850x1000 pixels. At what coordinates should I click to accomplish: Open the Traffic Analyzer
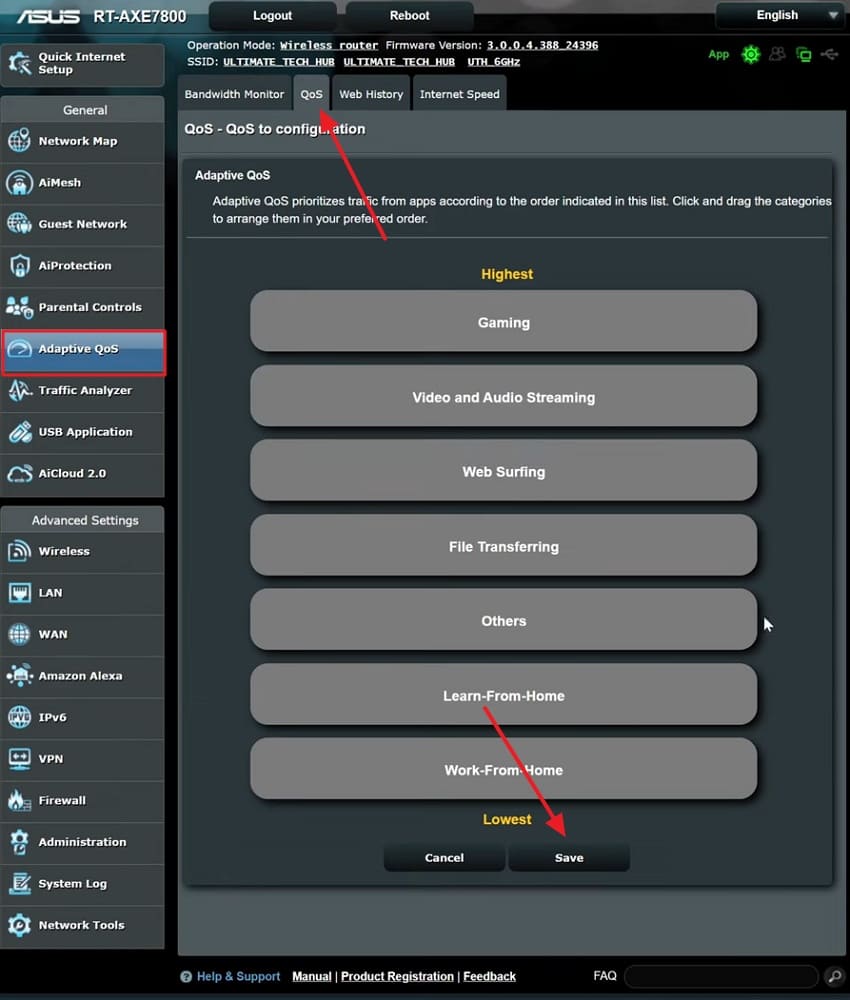pos(81,390)
